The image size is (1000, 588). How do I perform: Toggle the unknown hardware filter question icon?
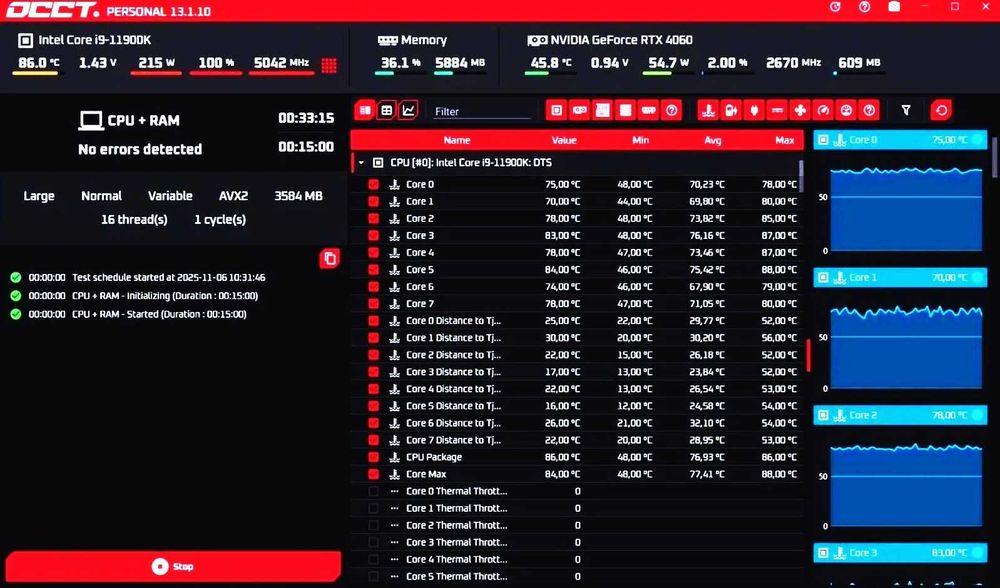pyautogui.click(x=672, y=110)
